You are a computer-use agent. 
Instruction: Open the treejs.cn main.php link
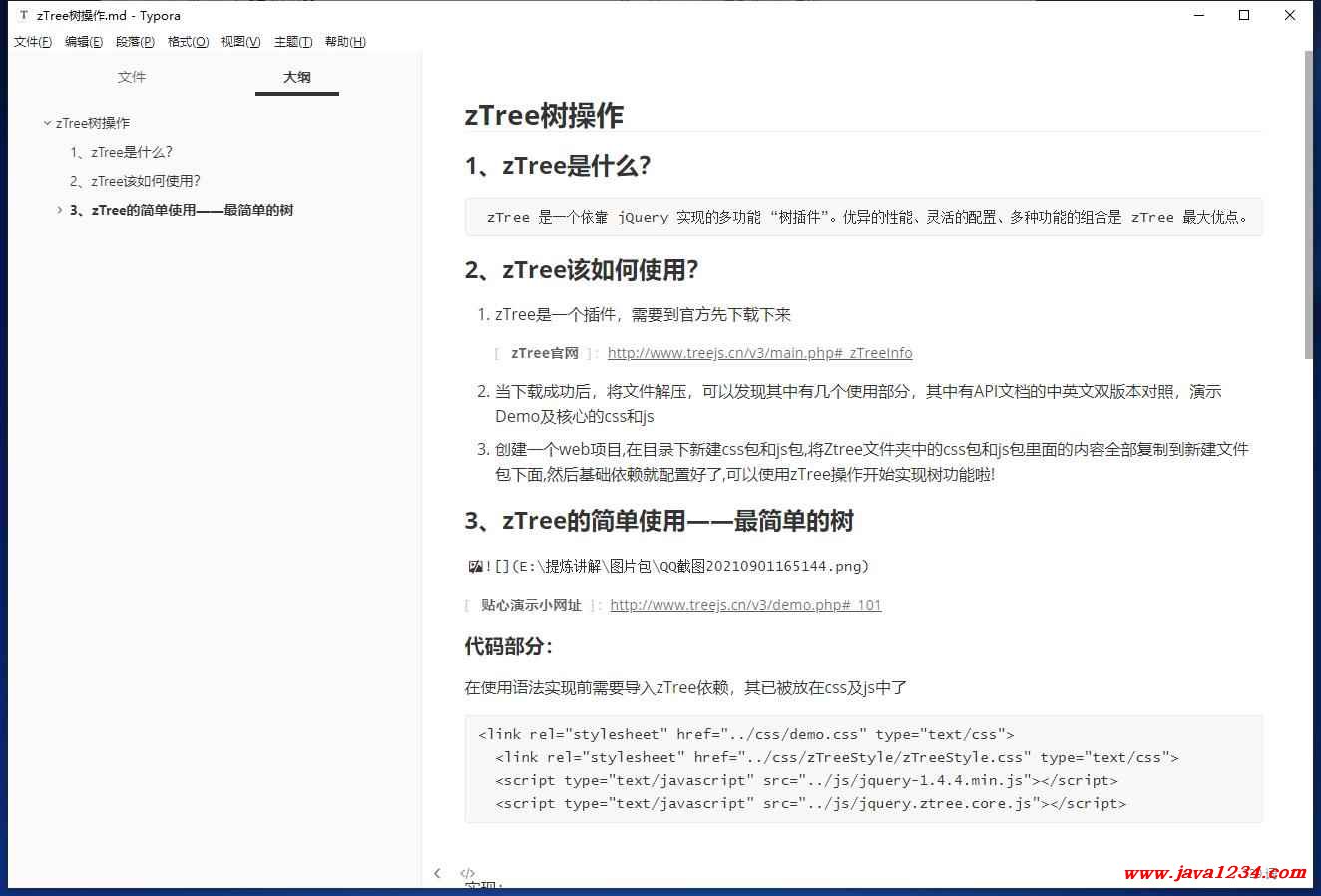pyautogui.click(x=759, y=353)
